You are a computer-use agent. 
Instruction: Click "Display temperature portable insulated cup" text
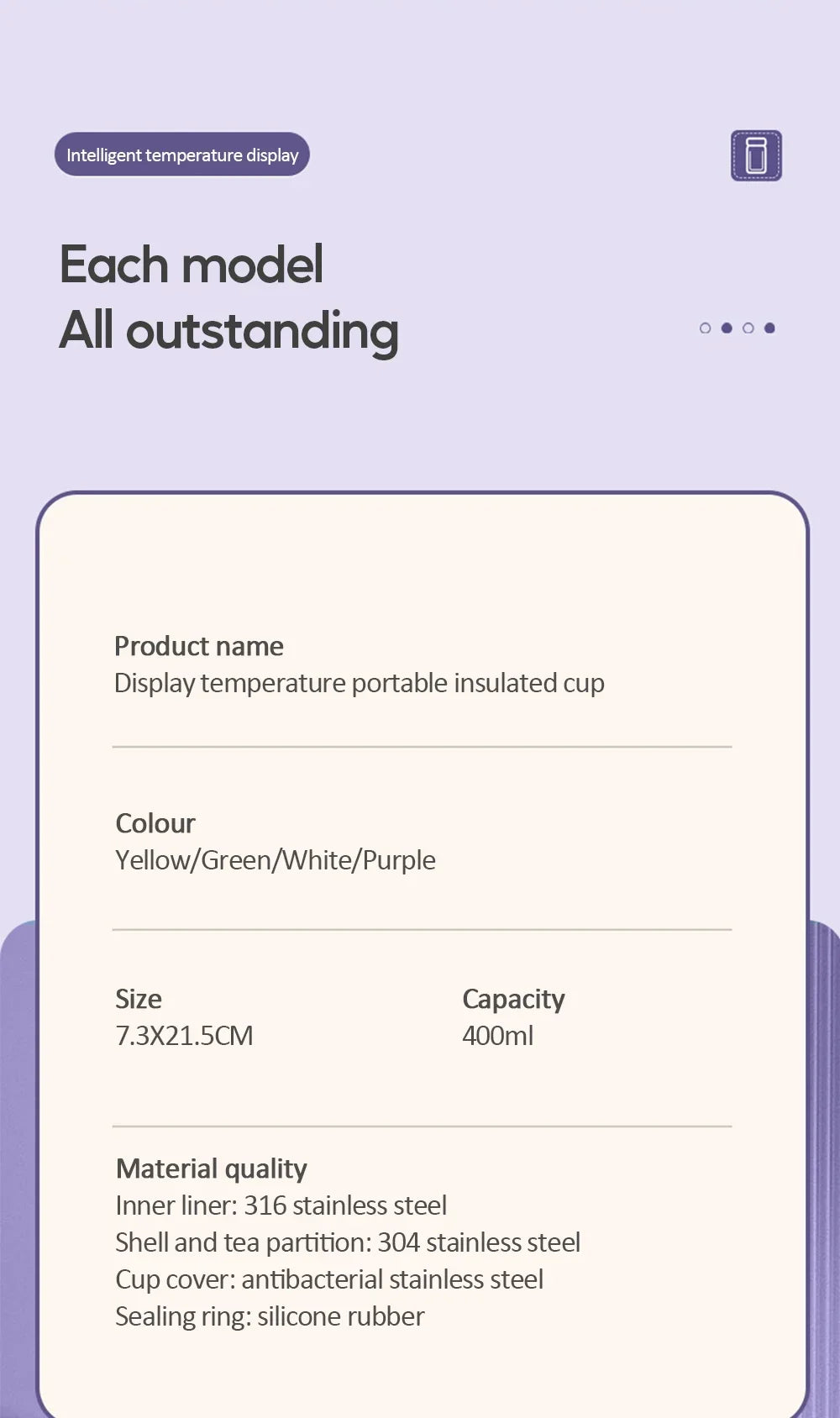pos(359,683)
